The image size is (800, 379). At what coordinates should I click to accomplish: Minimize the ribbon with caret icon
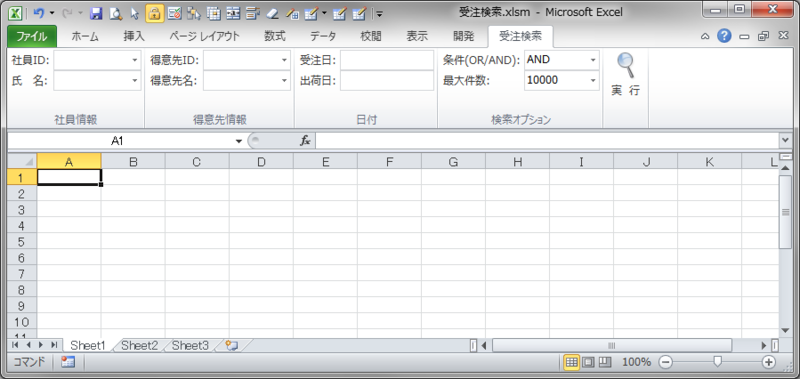point(705,36)
